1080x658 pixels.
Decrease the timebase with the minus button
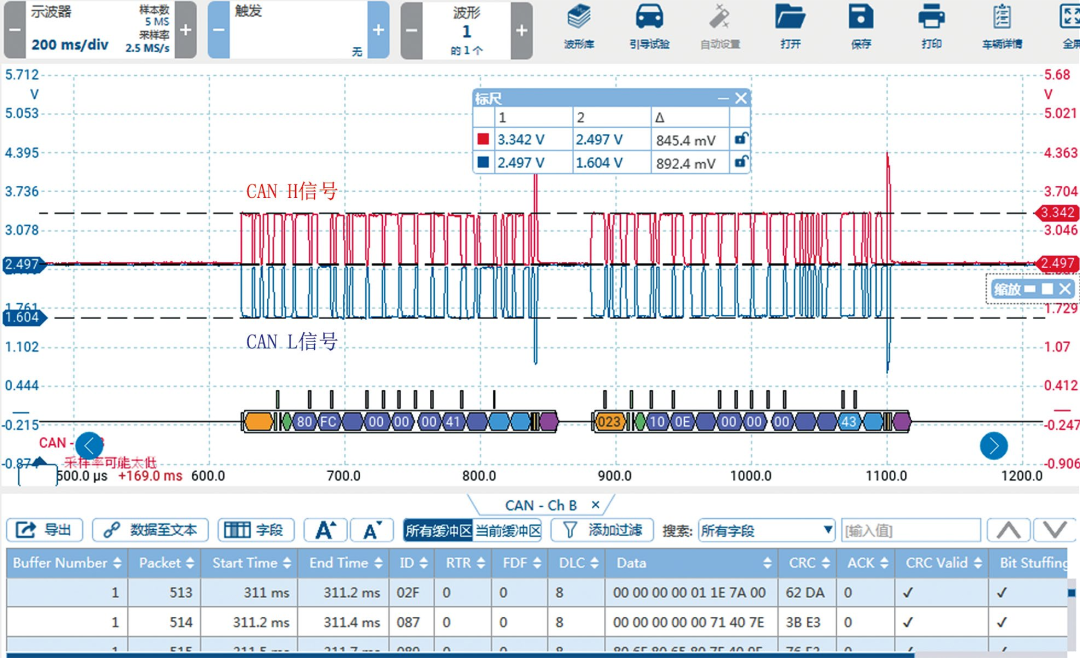pyautogui.click(x=15, y=30)
